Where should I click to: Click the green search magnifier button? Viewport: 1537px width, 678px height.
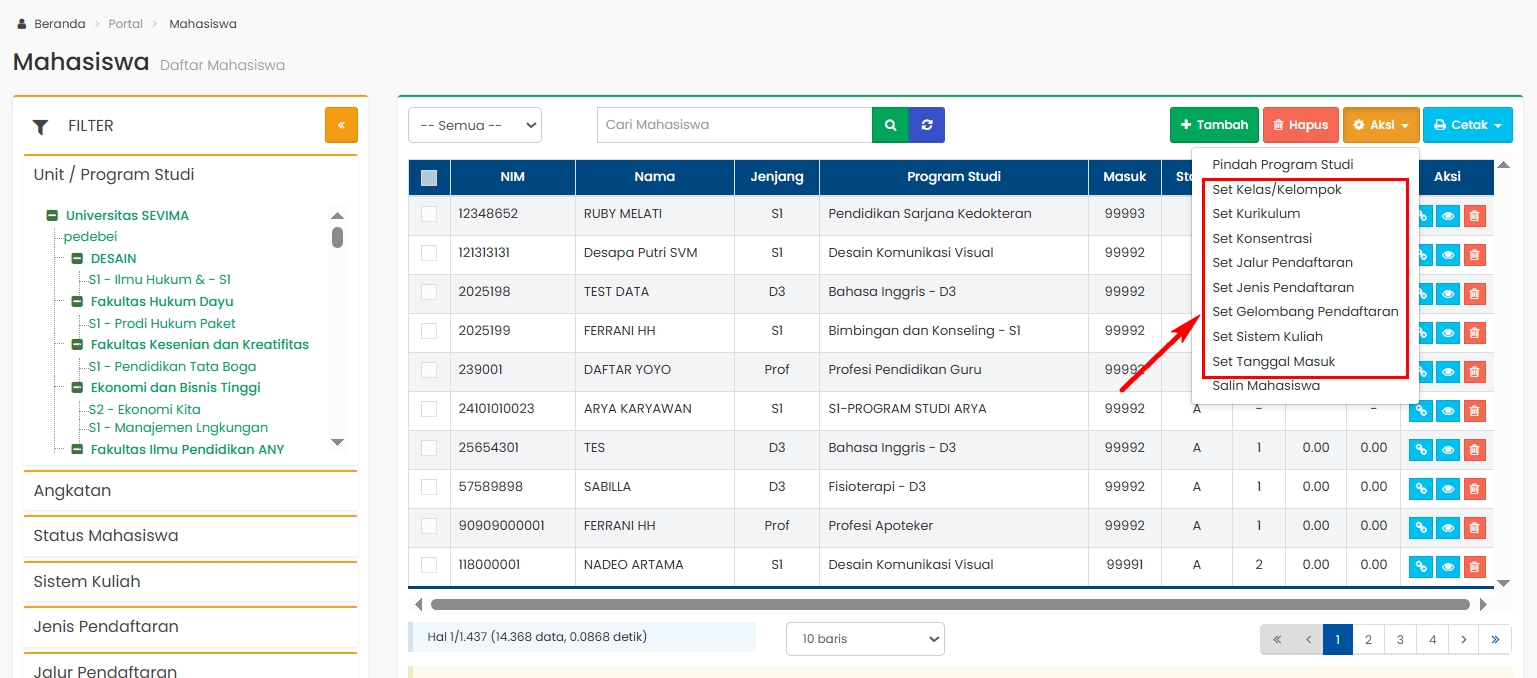pyautogui.click(x=890, y=125)
